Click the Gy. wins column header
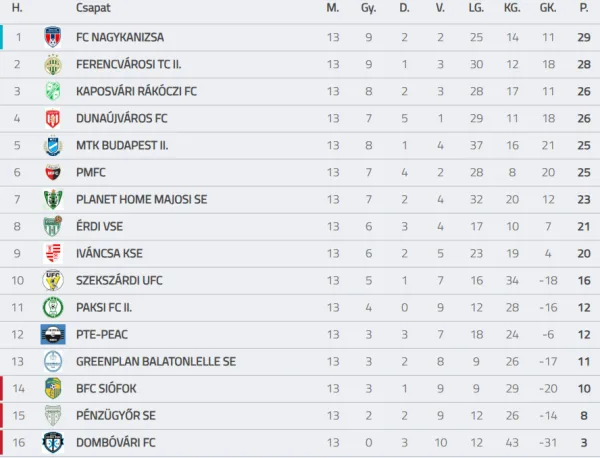This screenshot has height=458, width=600. (x=369, y=8)
